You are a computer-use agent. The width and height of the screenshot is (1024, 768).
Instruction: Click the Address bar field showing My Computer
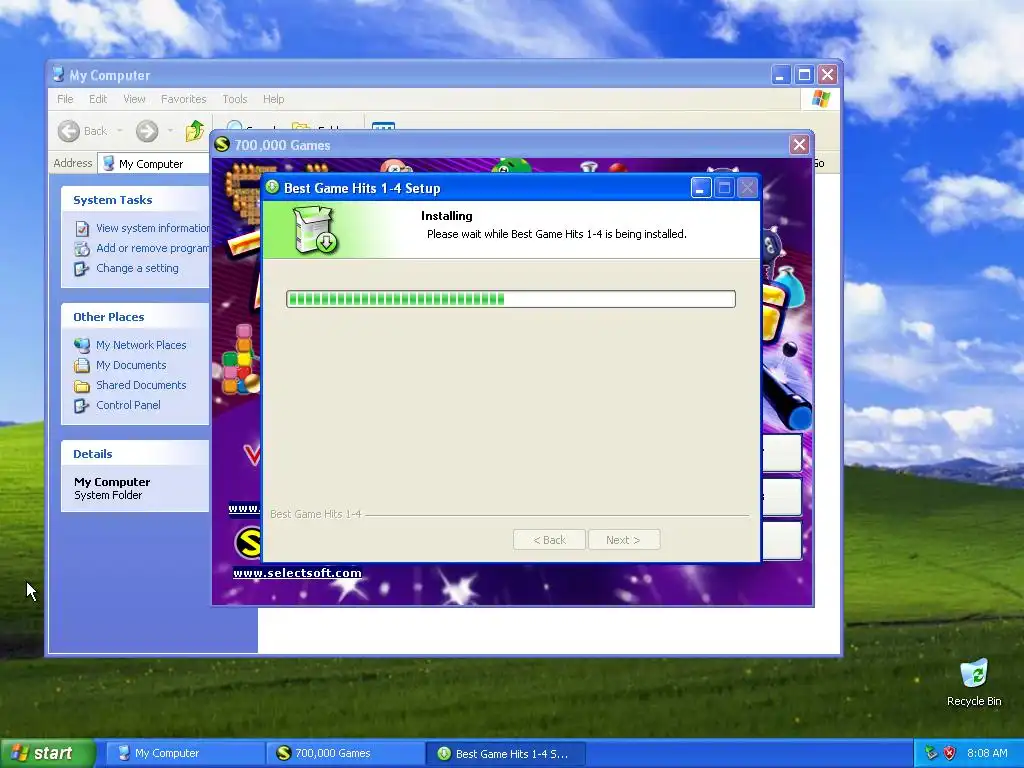154,164
